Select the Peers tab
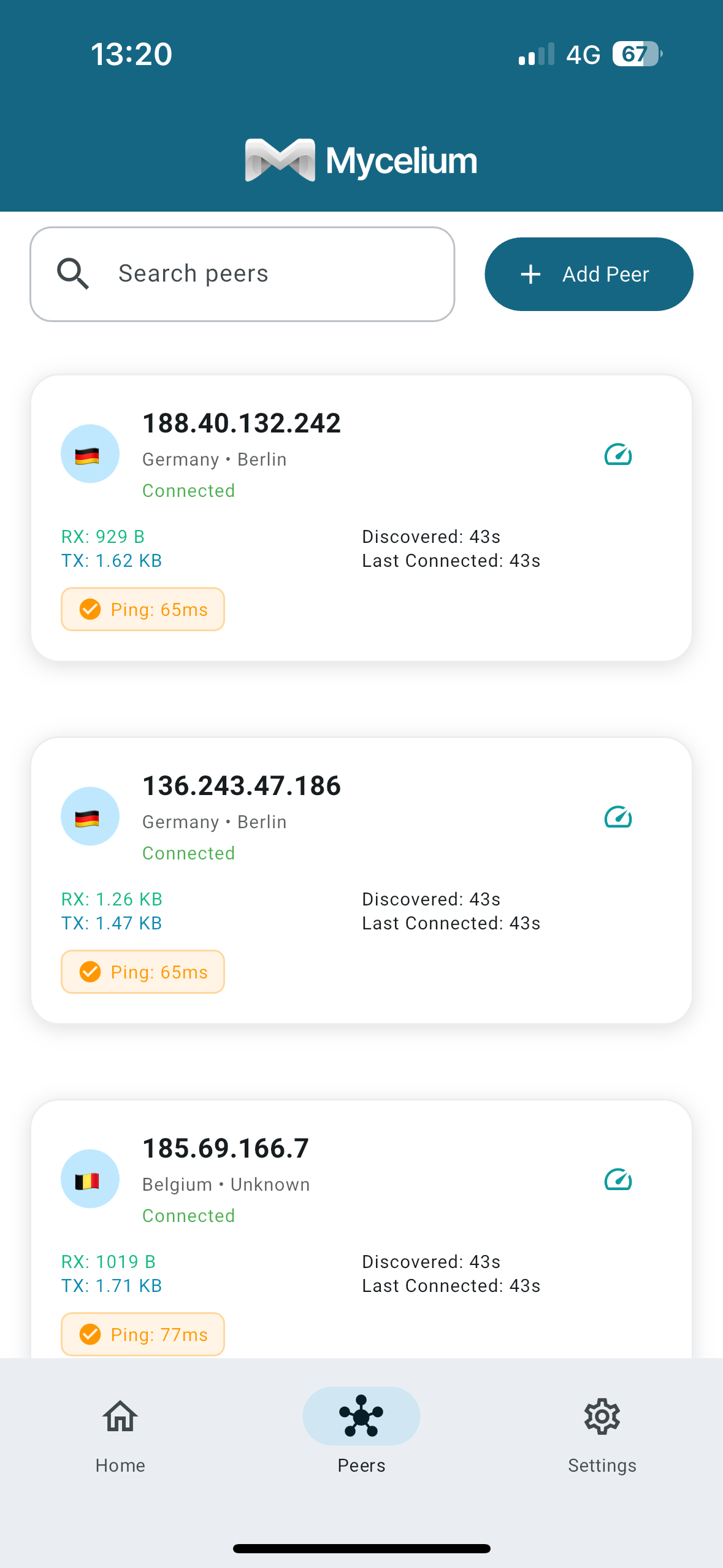Screen dimensions: 723x1568 click(361, 1435)
